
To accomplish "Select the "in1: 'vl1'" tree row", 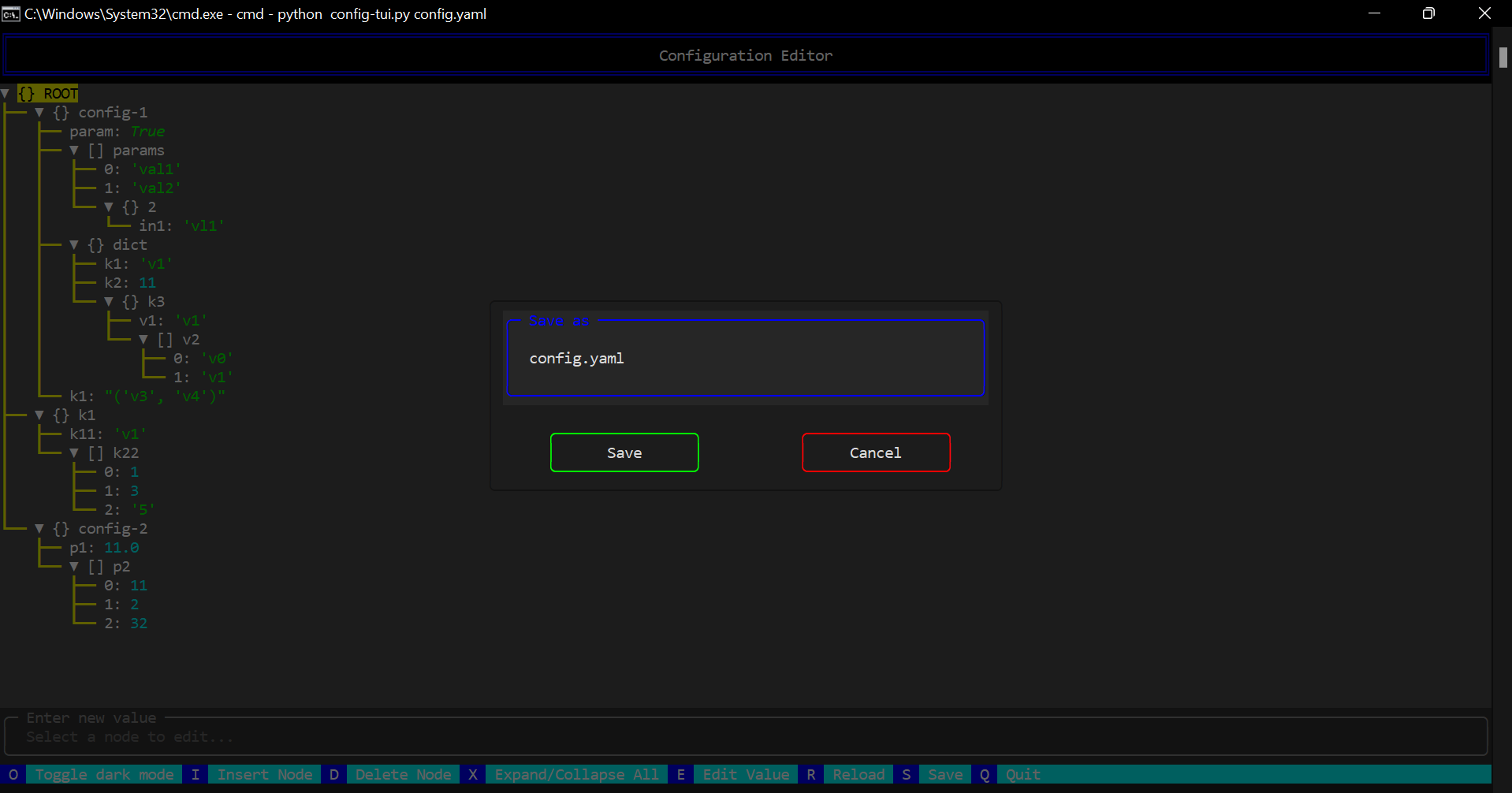I will [x=182, y=226].
